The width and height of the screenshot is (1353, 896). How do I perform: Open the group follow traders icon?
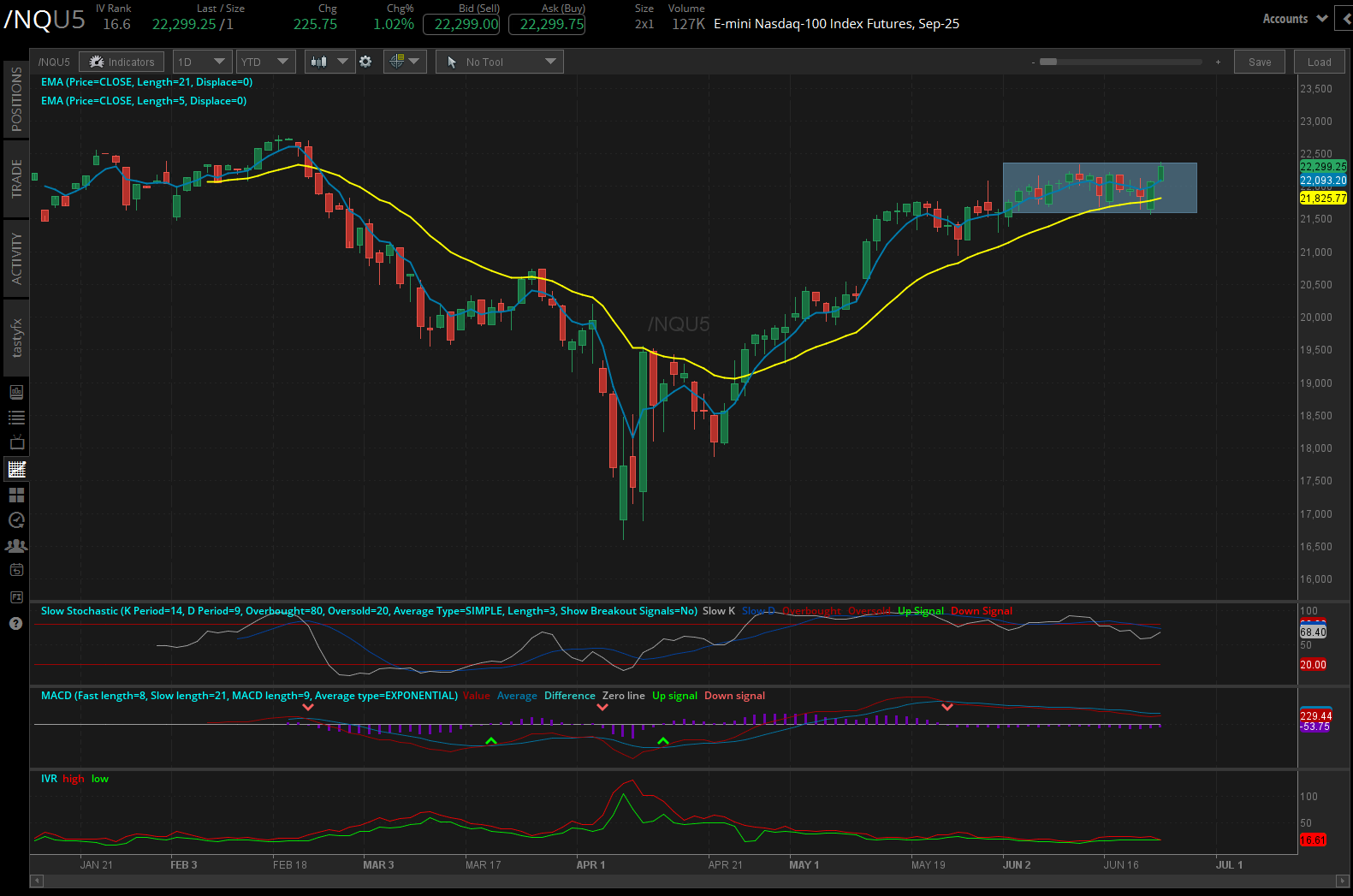pos(16,545)
